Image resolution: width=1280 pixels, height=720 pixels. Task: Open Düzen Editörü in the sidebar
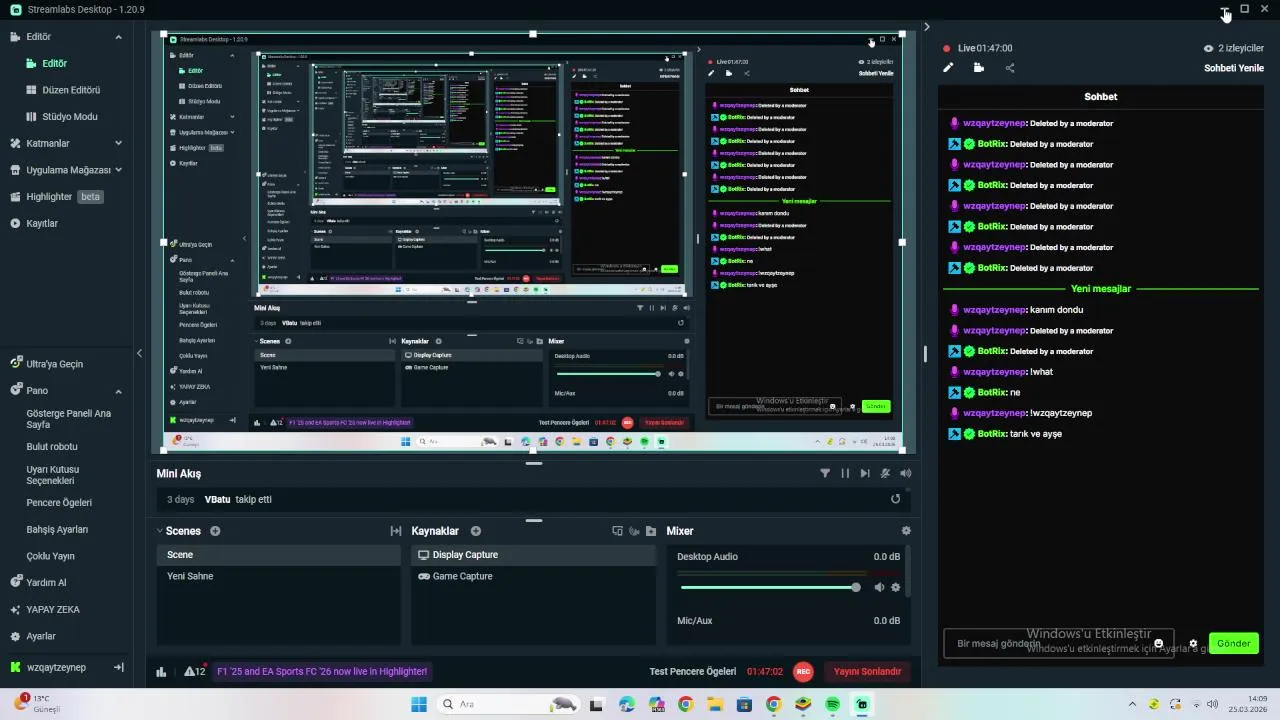[71, 90]
